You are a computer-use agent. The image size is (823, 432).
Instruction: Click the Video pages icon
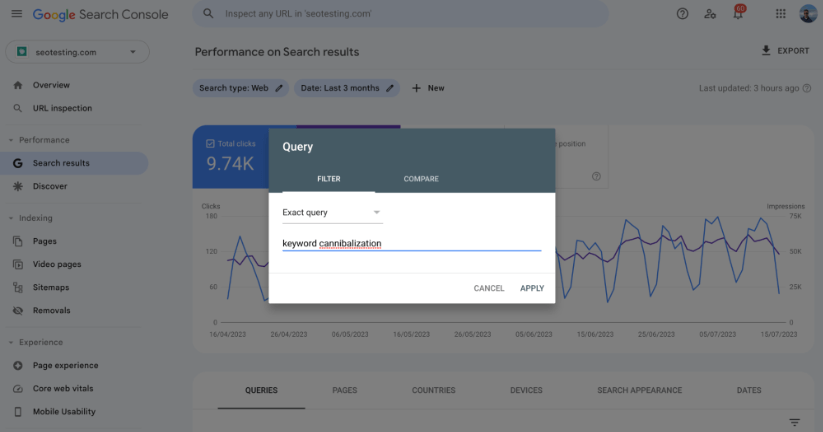(18, 265)
